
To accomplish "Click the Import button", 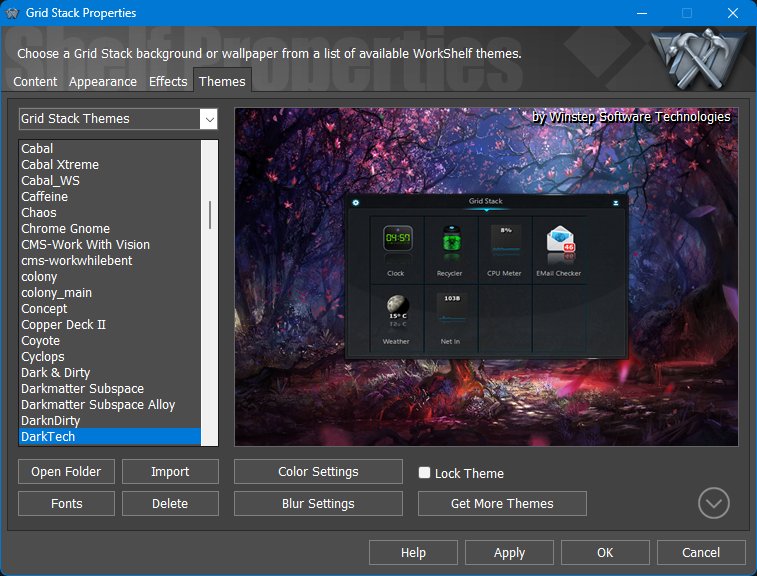I will 170,471.
